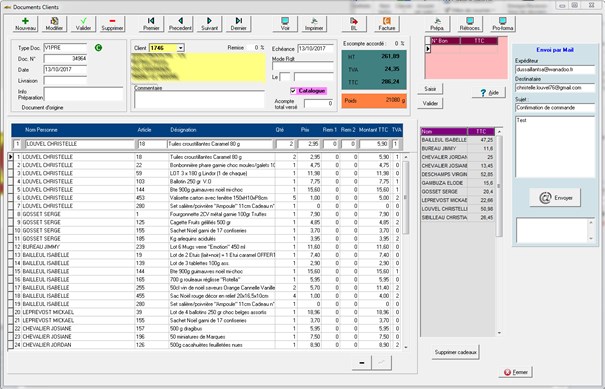Click the Saisir button
605x389 pixels.
(x=430, y=89)
